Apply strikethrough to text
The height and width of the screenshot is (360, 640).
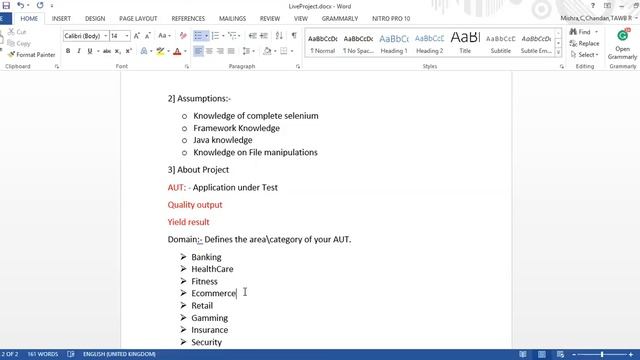pos(107,51)
